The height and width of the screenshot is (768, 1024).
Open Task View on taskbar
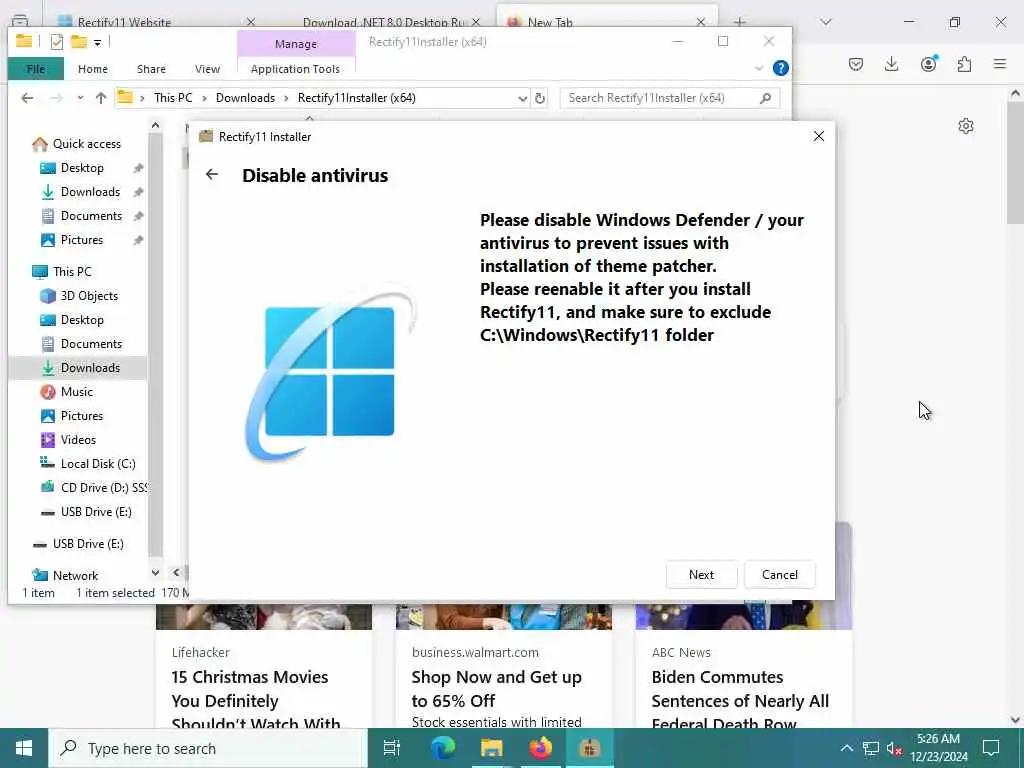pos(392,748)
